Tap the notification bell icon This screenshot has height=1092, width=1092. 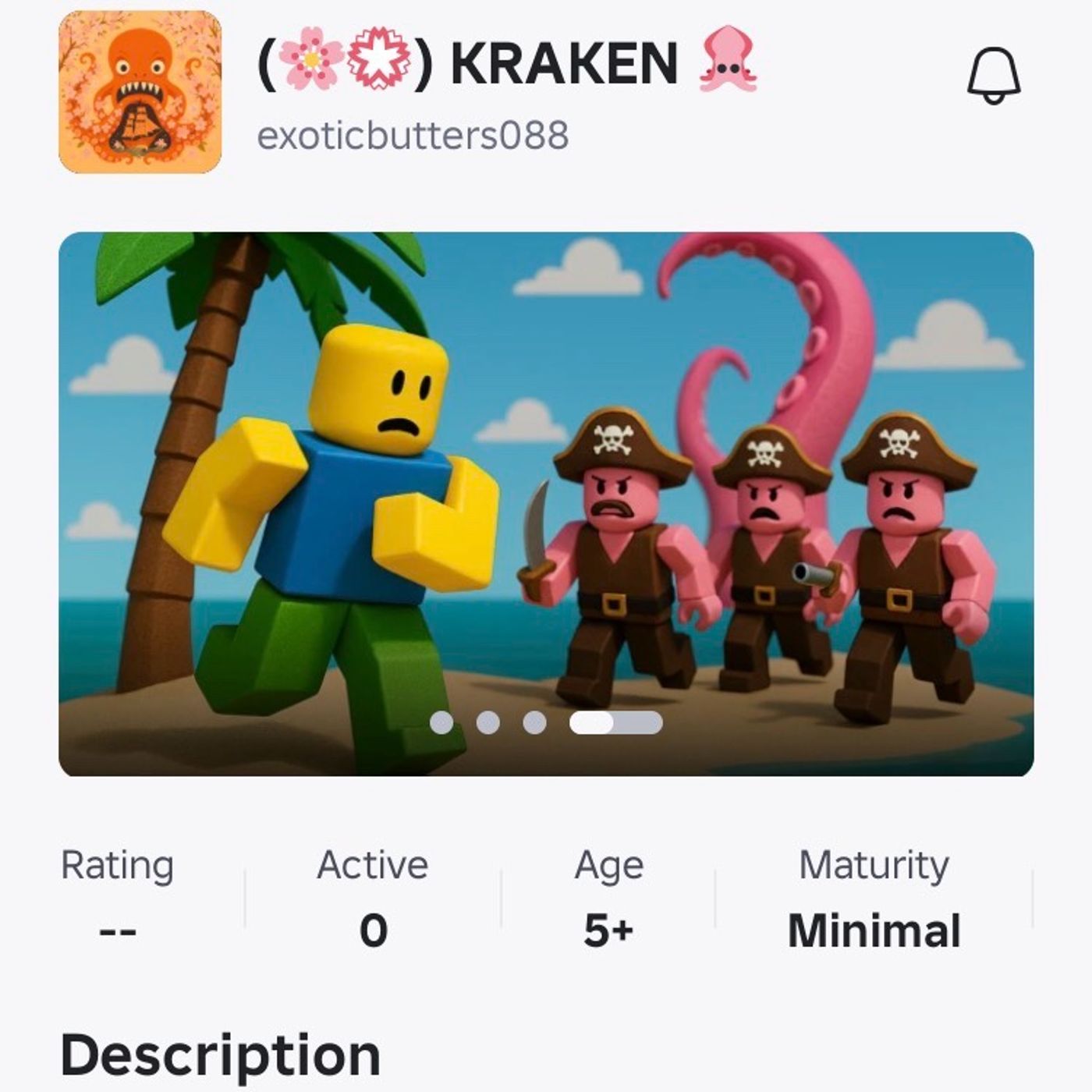point(994,75)
